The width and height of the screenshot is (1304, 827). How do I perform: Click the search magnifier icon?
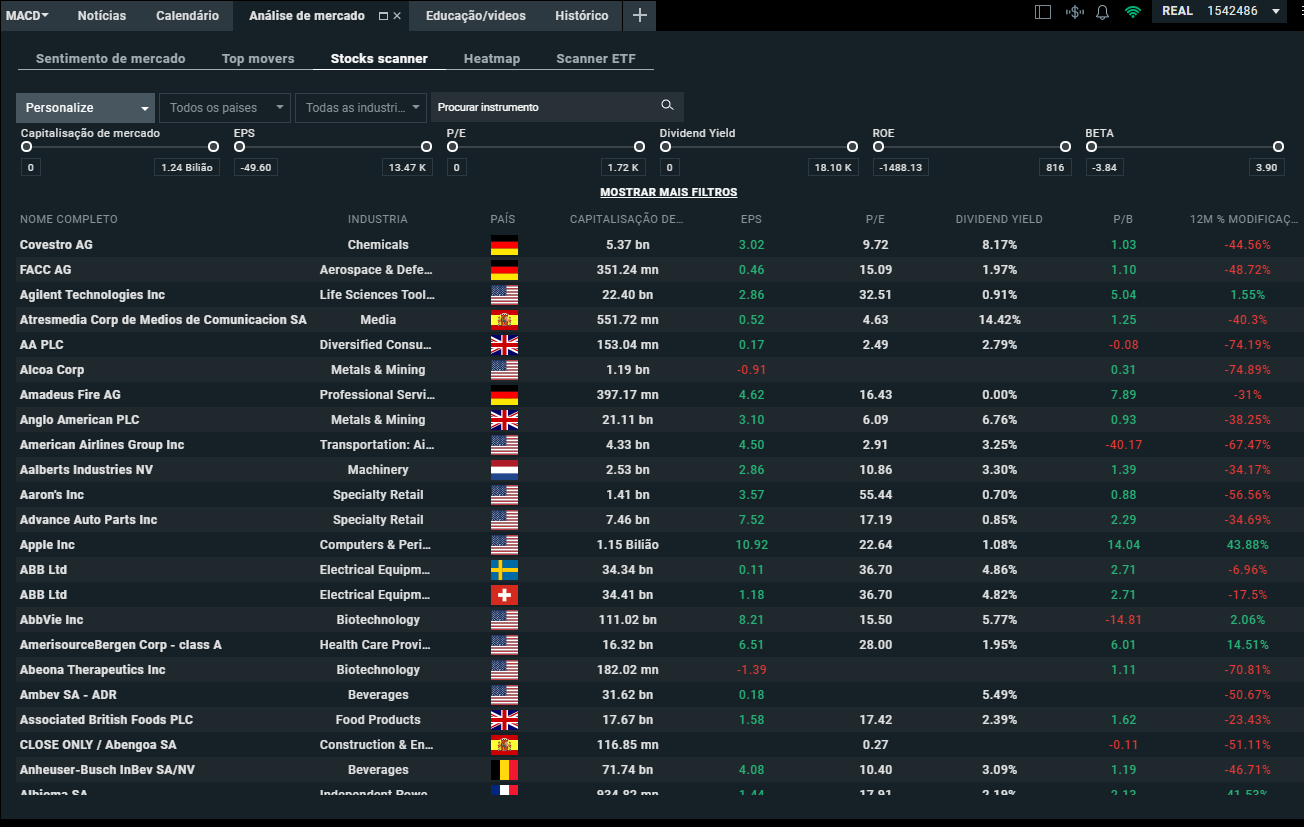[667, 106]
